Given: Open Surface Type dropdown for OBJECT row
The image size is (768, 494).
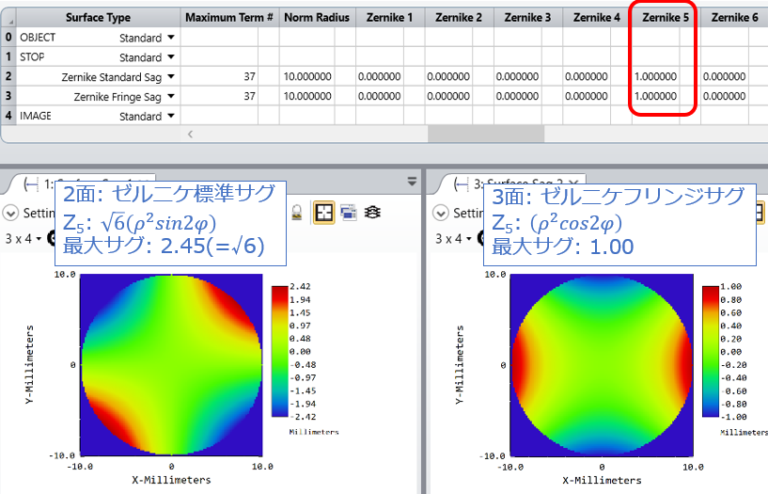Looking at the screenshot, I should coord(171,37).
